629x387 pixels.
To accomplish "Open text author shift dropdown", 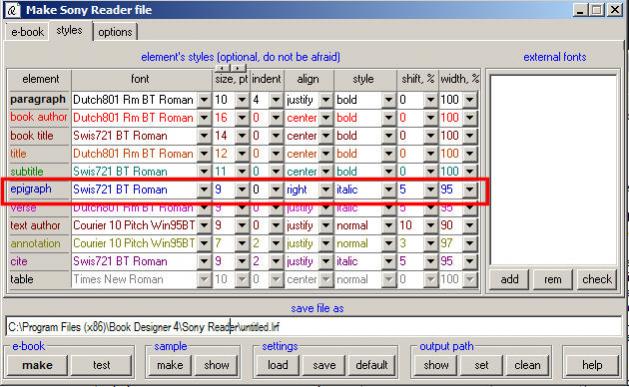I will tap(430, 225).
